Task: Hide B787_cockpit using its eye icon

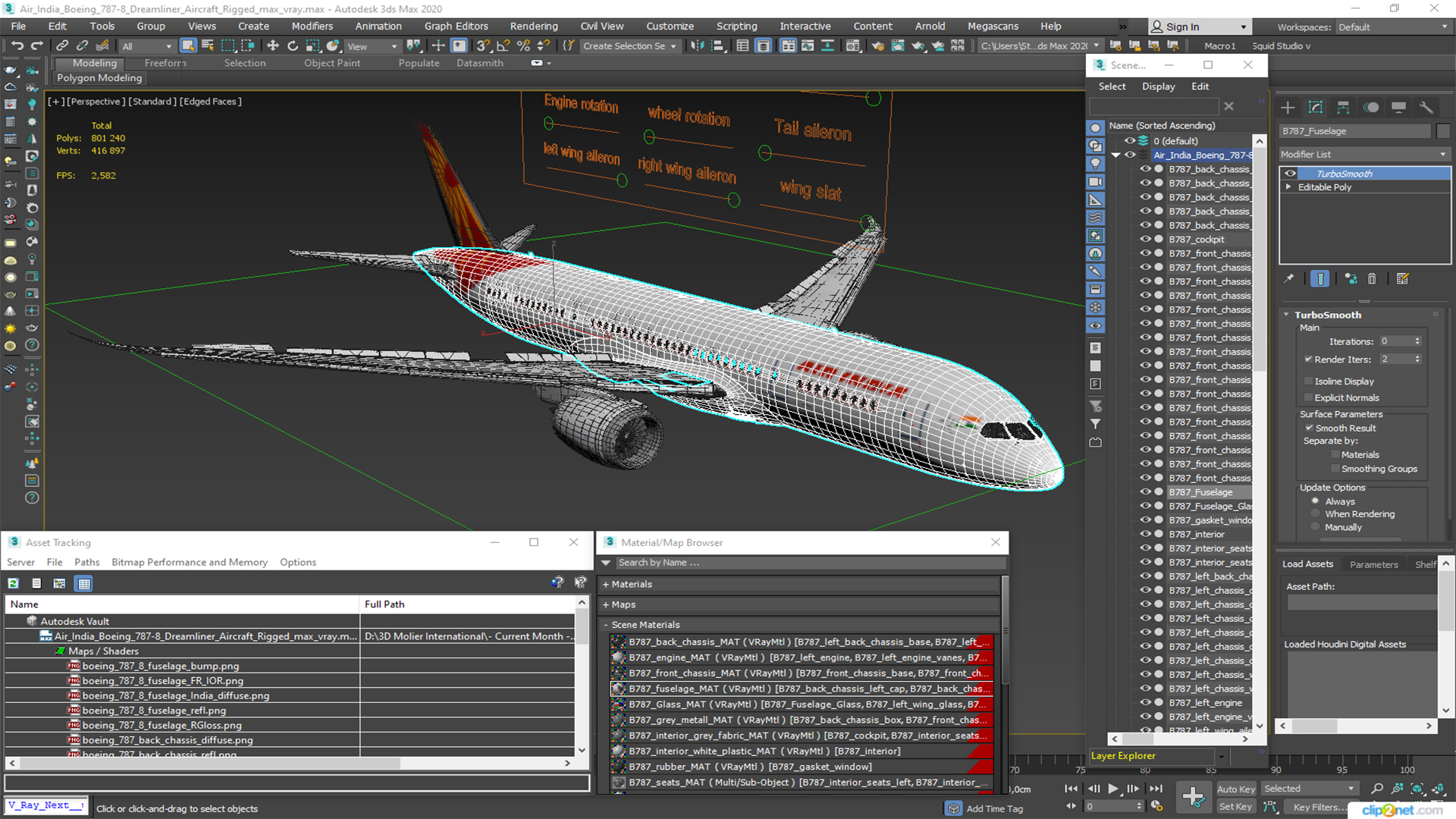Action: tap(1145, 240)
